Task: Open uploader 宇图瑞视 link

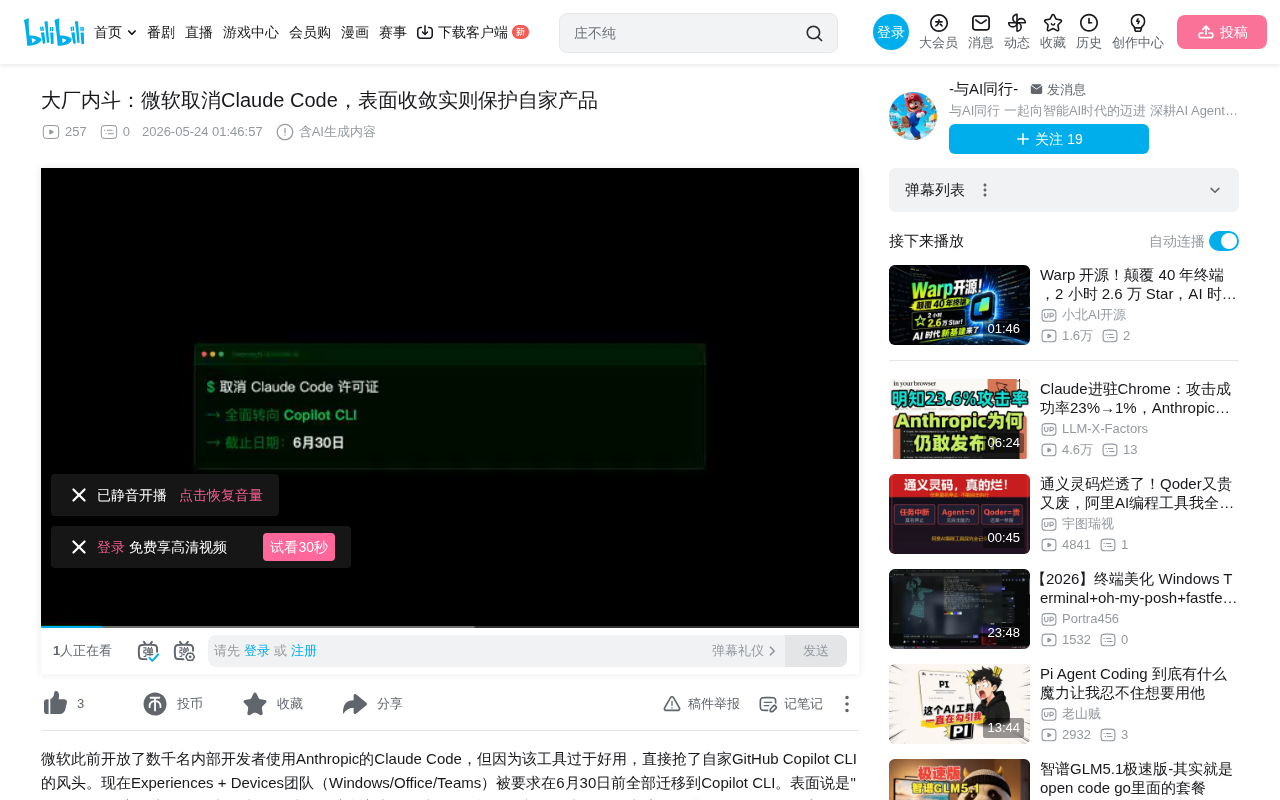Action: (x=1088, y=524)
